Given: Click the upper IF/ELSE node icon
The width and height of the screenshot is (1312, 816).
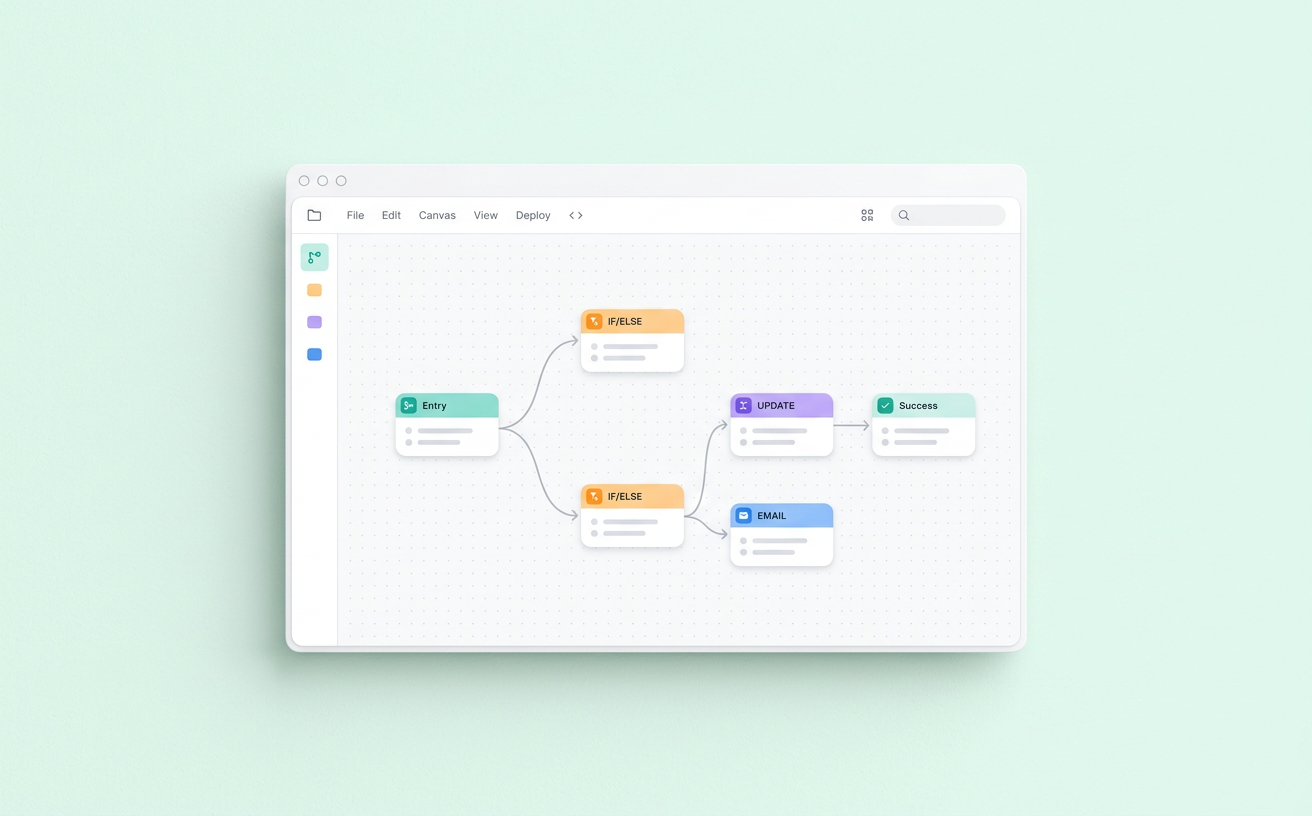Looking at the screenshot, I should (594, 321).
